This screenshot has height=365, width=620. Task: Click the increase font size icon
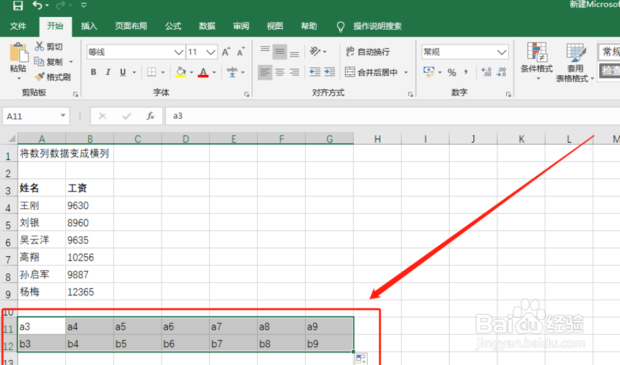tap(226, 52)
